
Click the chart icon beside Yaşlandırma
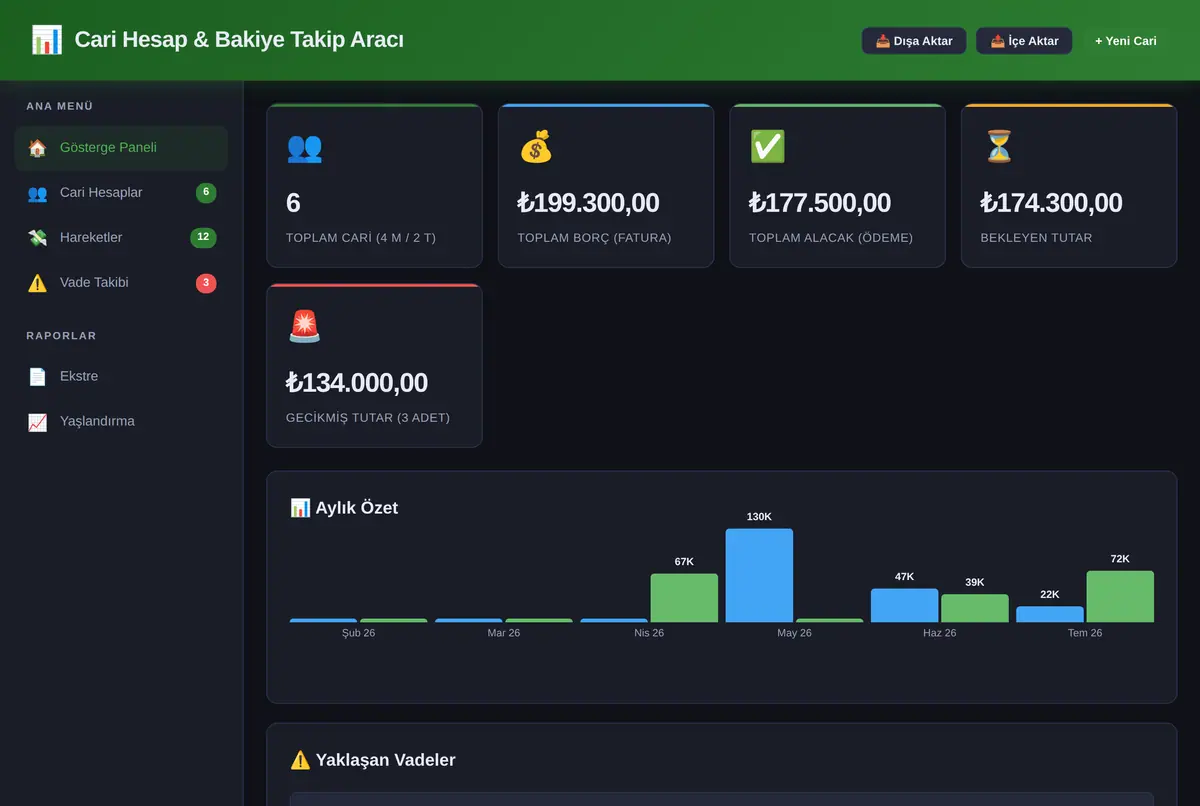click(37, 422)
